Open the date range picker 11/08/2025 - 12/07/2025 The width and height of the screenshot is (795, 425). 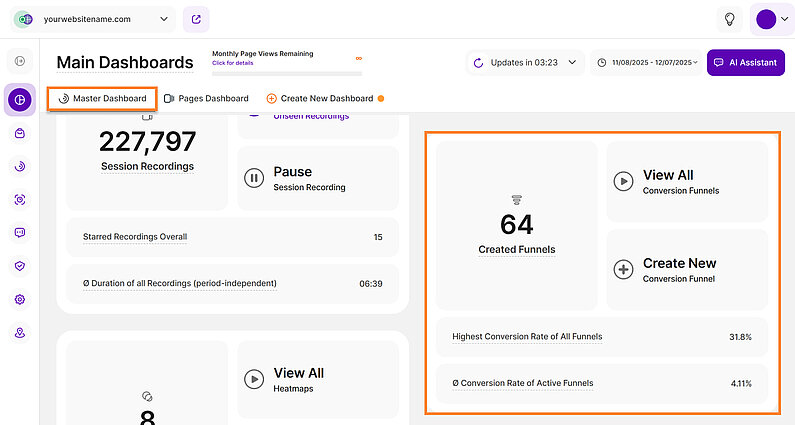pyautogui.click(x=647, y=62)
